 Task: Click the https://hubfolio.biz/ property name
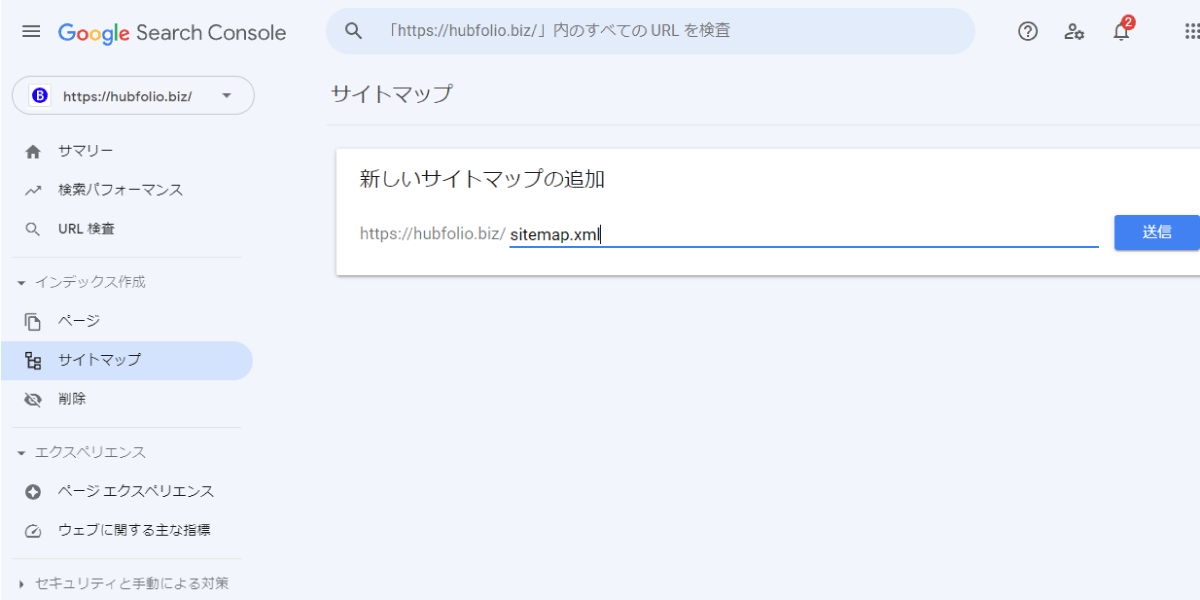[127, 97]
